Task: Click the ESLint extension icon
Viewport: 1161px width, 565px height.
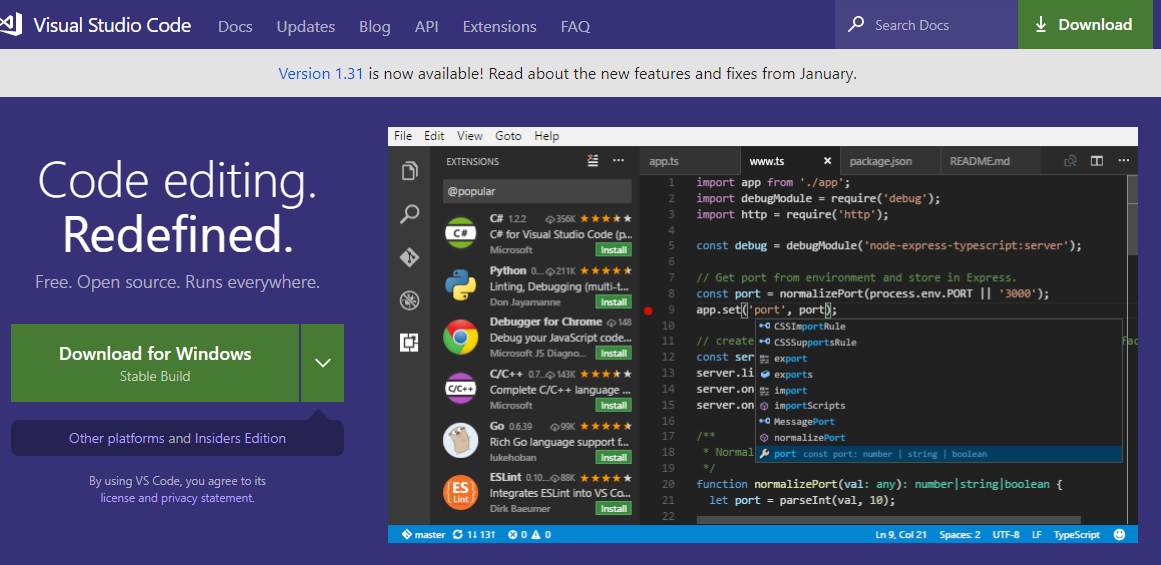Action: [460, 492]
